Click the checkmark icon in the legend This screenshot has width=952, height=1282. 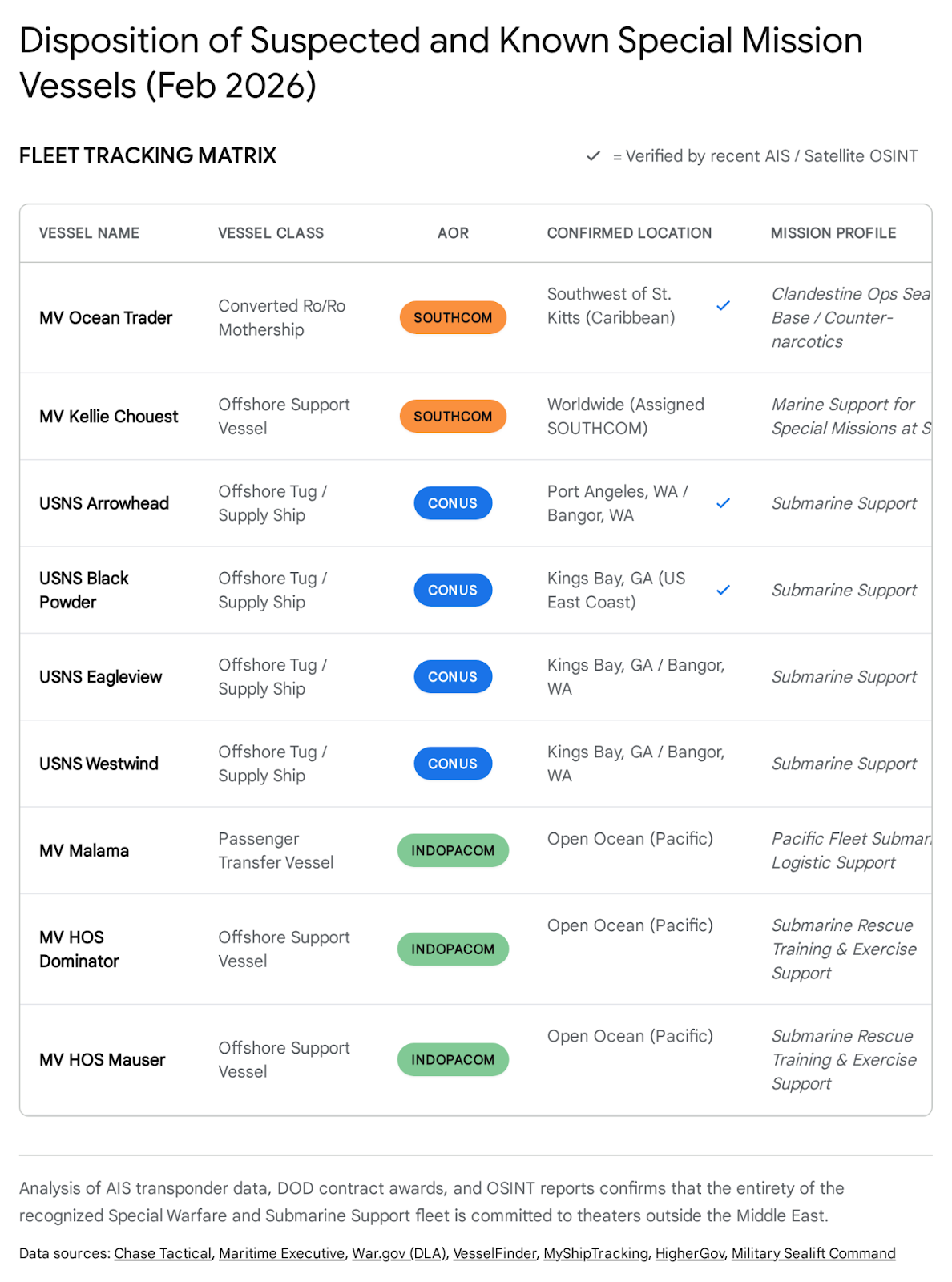point(593,156)
